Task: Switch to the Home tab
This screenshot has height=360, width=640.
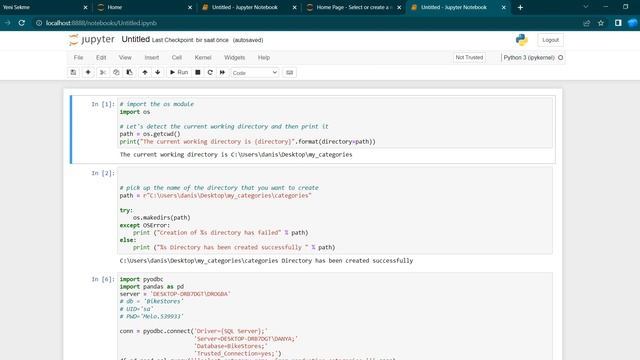Action: 143,7
